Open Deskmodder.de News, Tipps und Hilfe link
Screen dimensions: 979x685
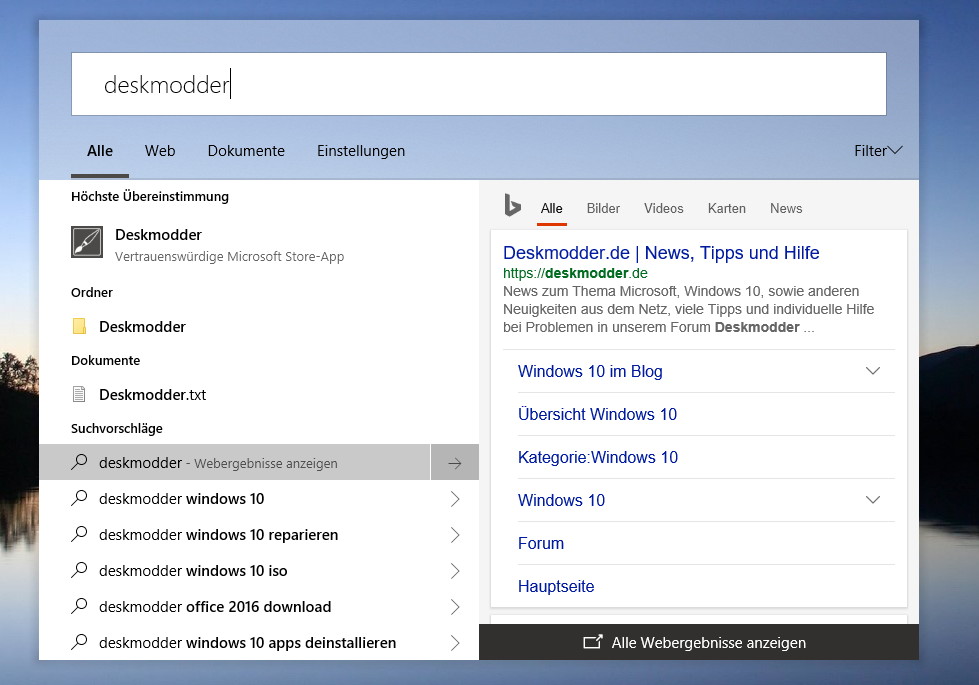(661, 253)
